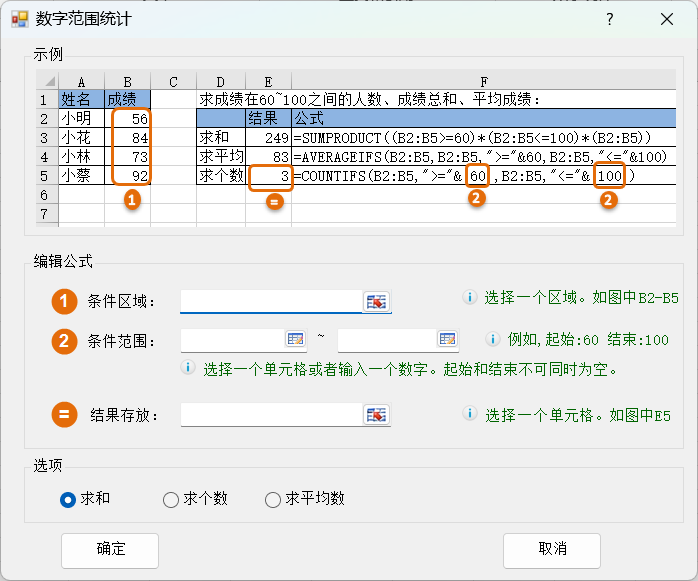Click cell picker icon in end value field
The image size is (698, 581).
coord(447,340)
